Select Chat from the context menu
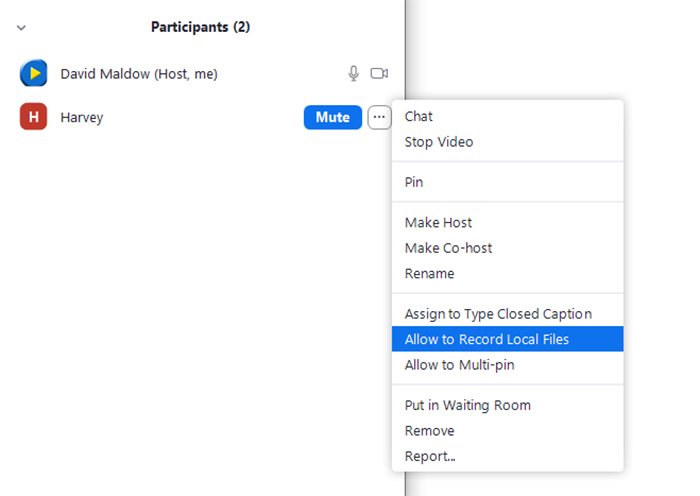This screenshot has width=700, height=496. (419, 116)
